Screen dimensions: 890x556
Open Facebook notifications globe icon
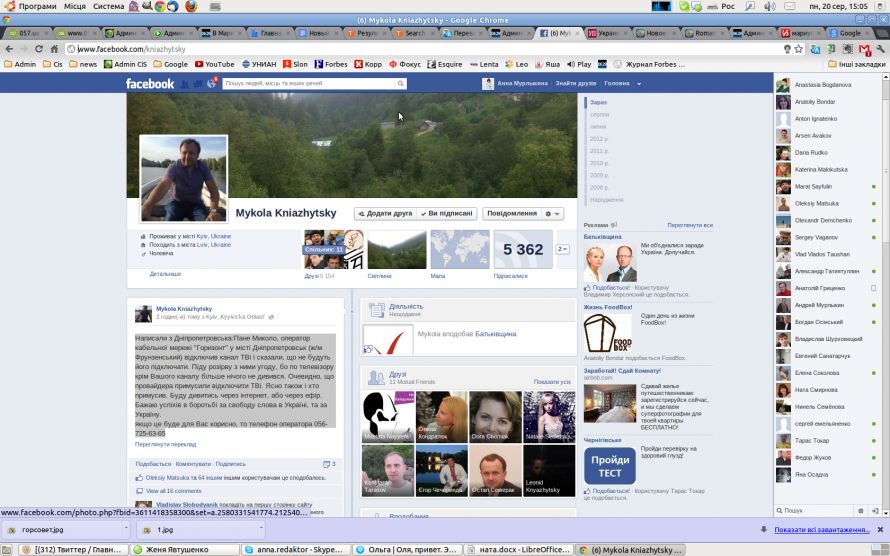(211, 84)
